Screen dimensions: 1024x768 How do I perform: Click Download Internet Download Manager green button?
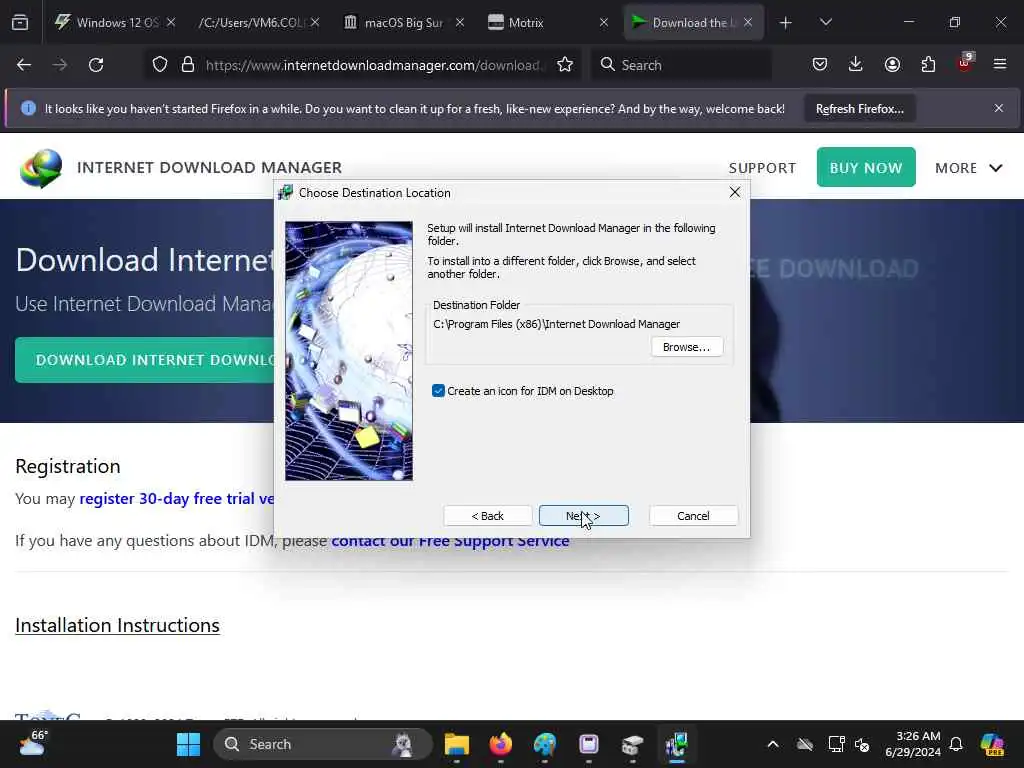coord(145,360)
